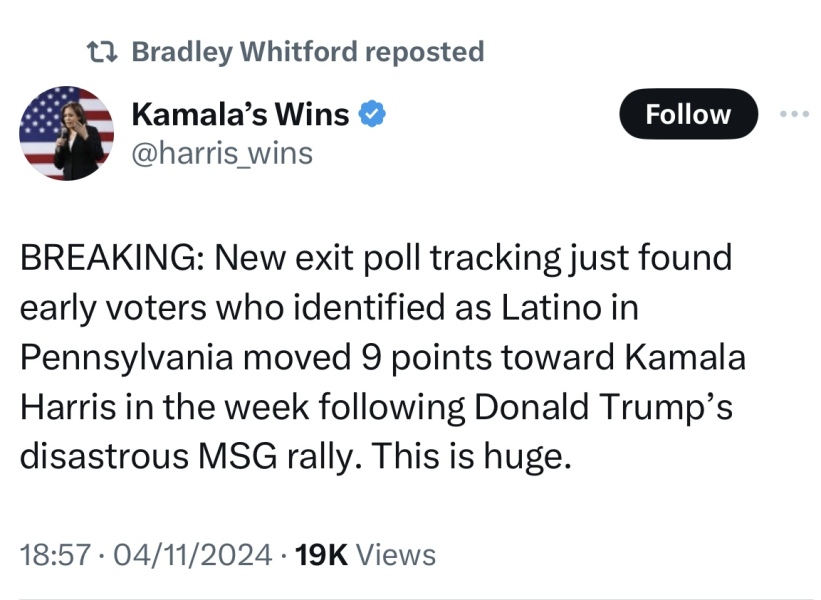Open the @harris_wins profile handle

[x=222, y=152]
